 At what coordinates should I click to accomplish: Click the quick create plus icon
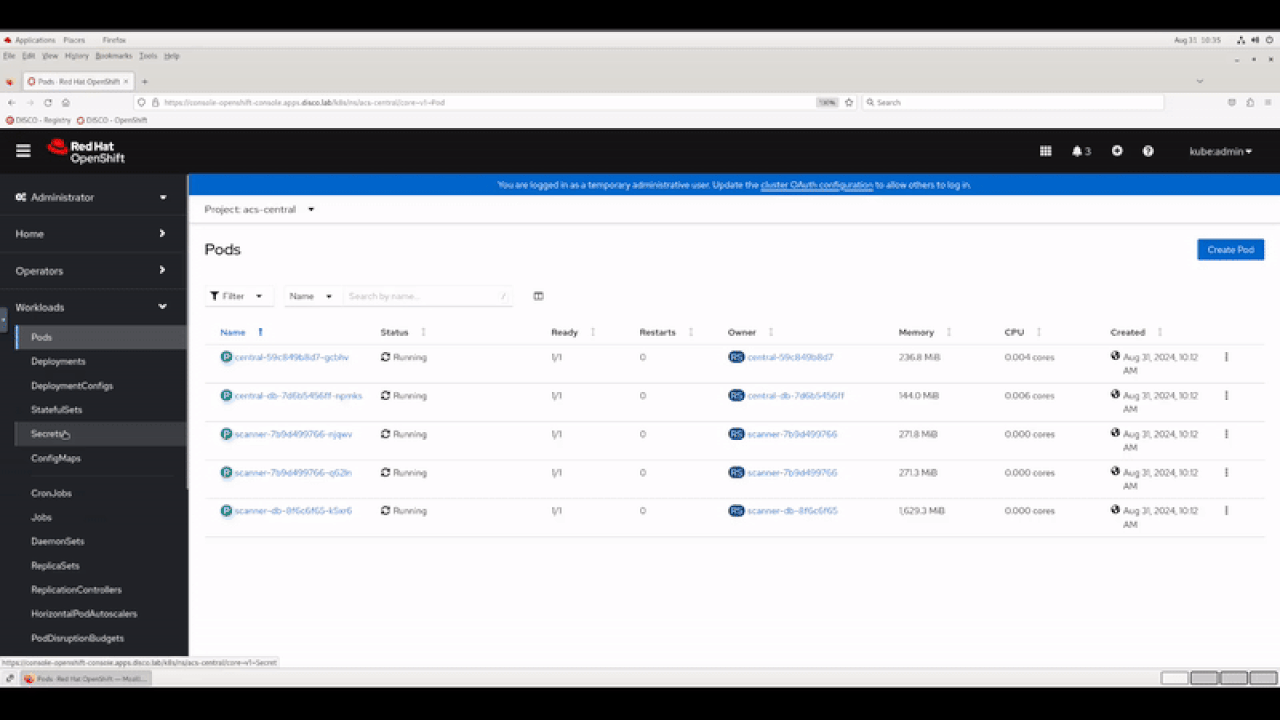pos(1117,151)
